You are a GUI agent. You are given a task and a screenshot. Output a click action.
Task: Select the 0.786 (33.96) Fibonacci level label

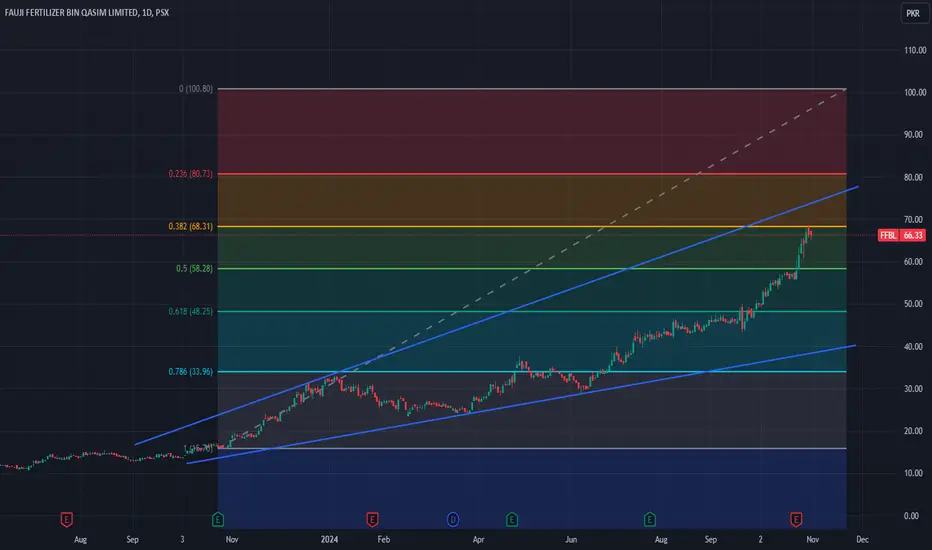coord(190,372)
